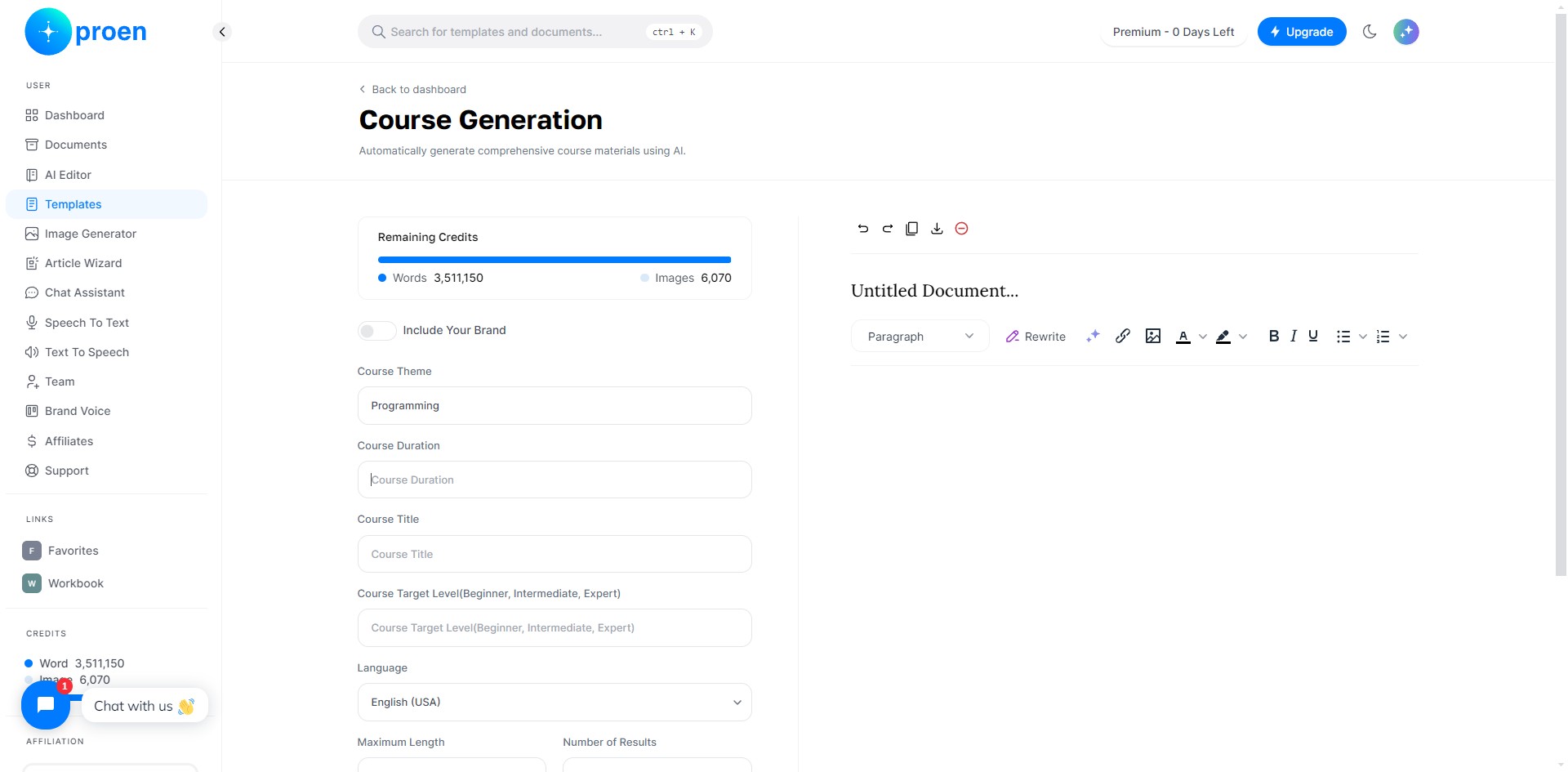The image size is (1568, 772).
Task: Focus the Course Duration input
Action: (555, 480)
